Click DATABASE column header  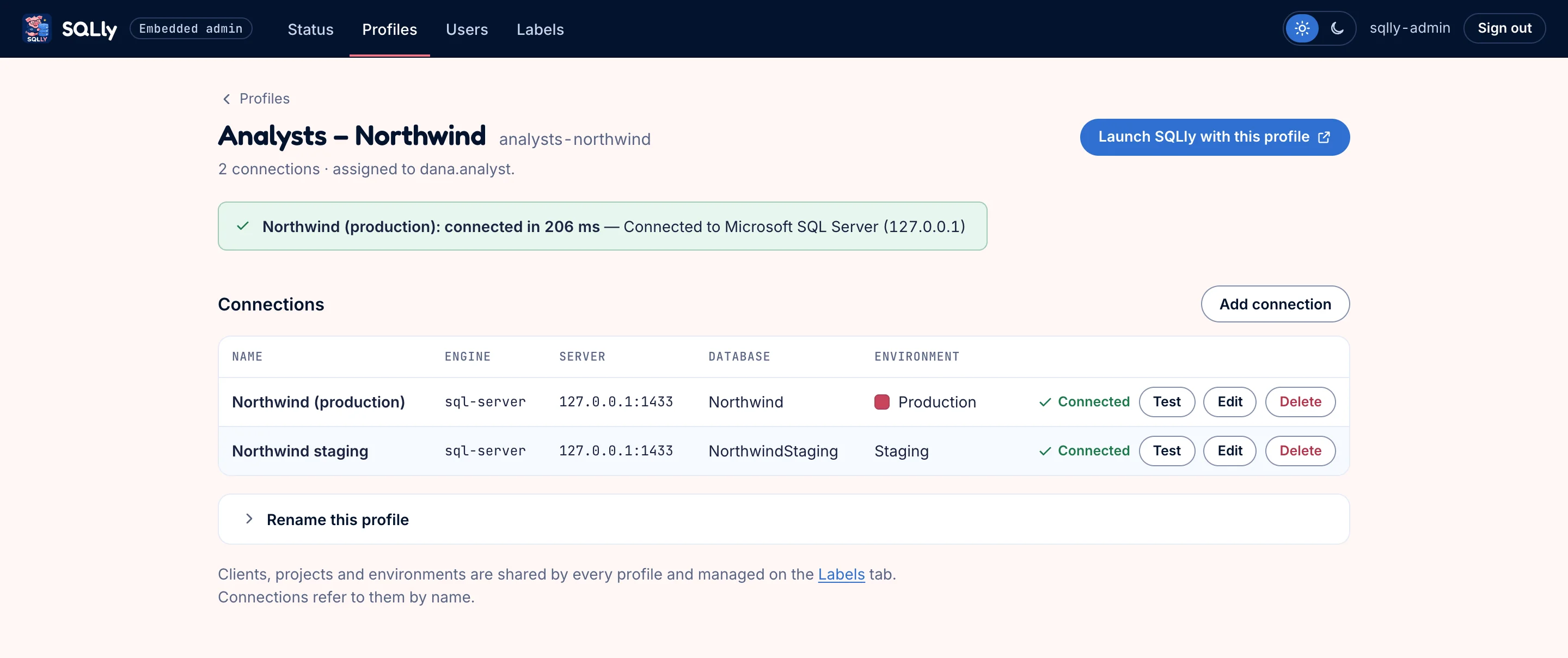739,357
